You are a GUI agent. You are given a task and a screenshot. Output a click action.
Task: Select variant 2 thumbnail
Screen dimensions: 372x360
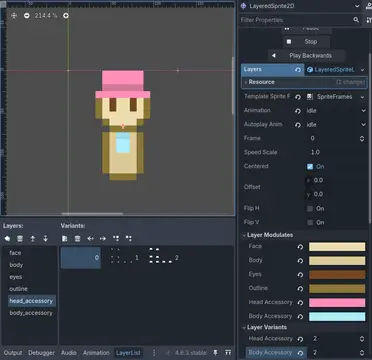pyautogui.click(x=161, y=258)
